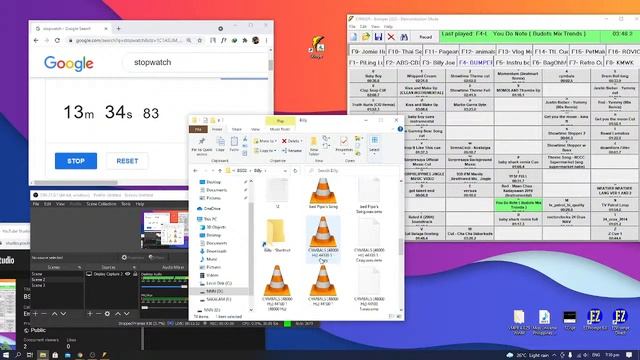Click the Google search box containing stopwatch

tap(196, 62)
